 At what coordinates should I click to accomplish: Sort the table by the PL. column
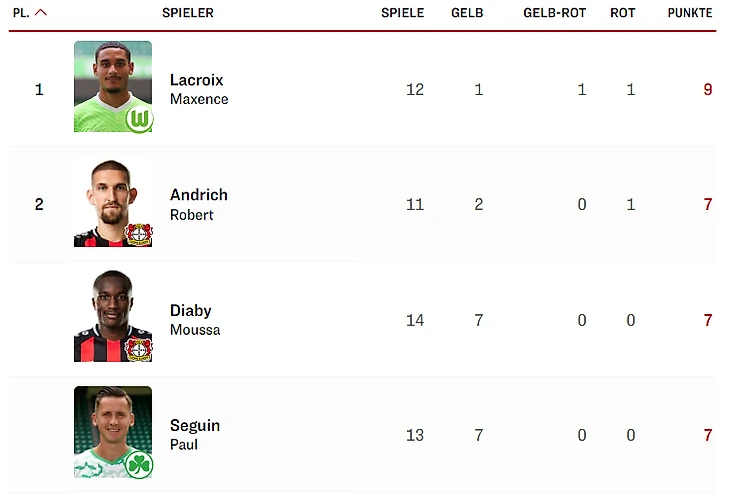(21, 13)
